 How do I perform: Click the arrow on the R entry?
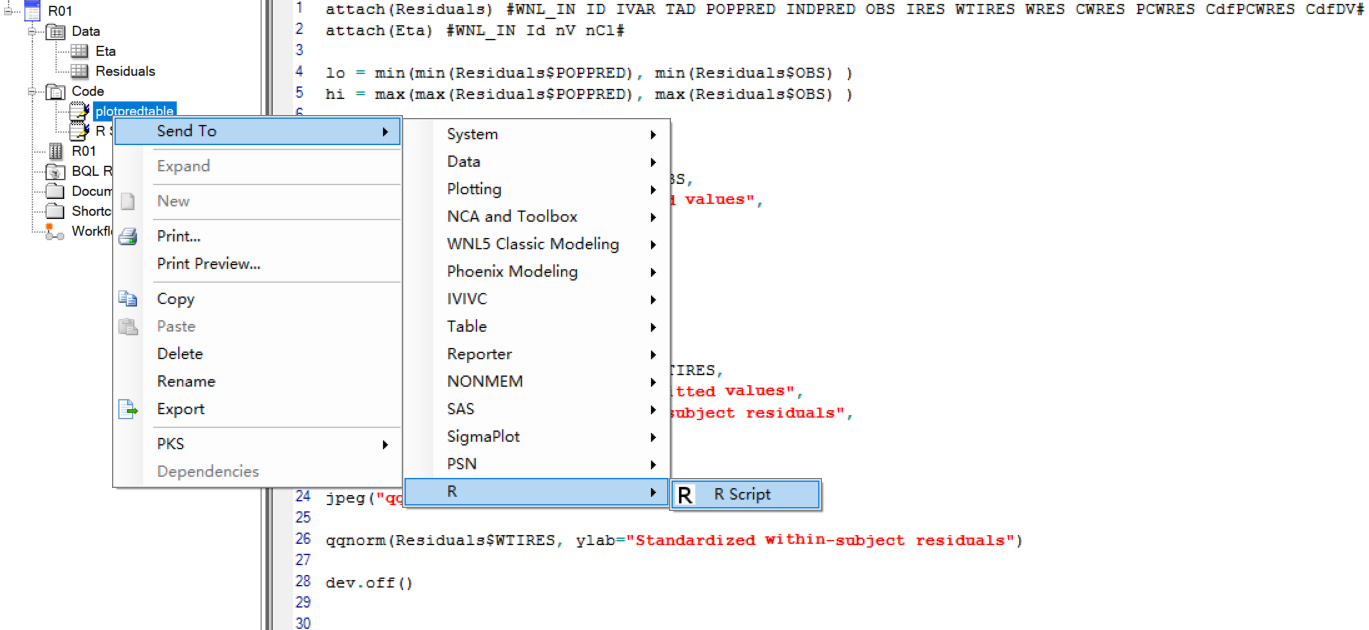[653, 492]
